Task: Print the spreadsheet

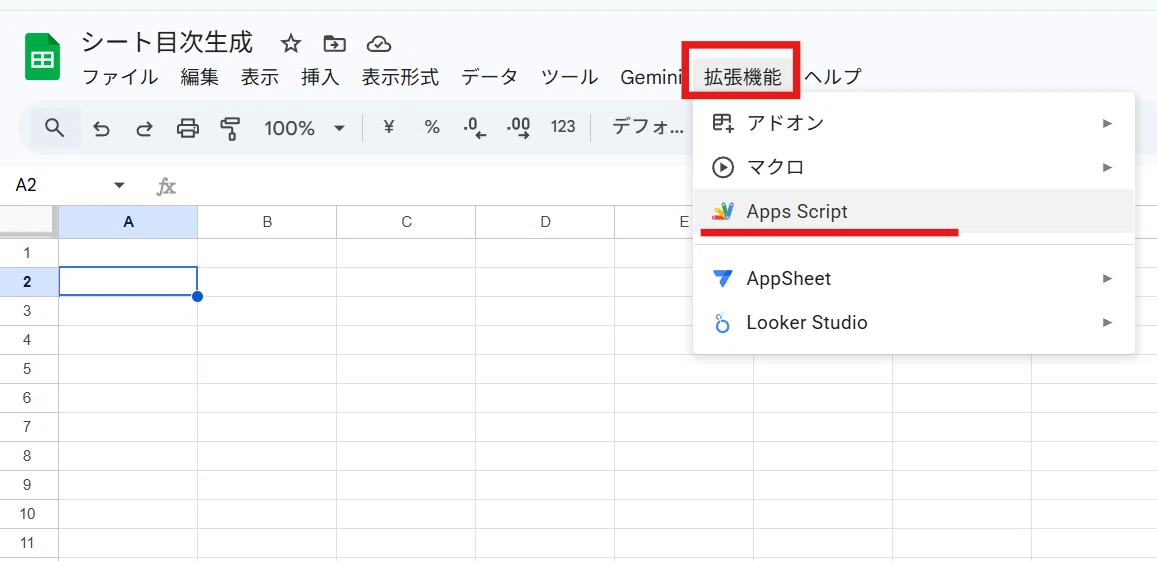Action: pyautogui.click(x=188, y=128)
